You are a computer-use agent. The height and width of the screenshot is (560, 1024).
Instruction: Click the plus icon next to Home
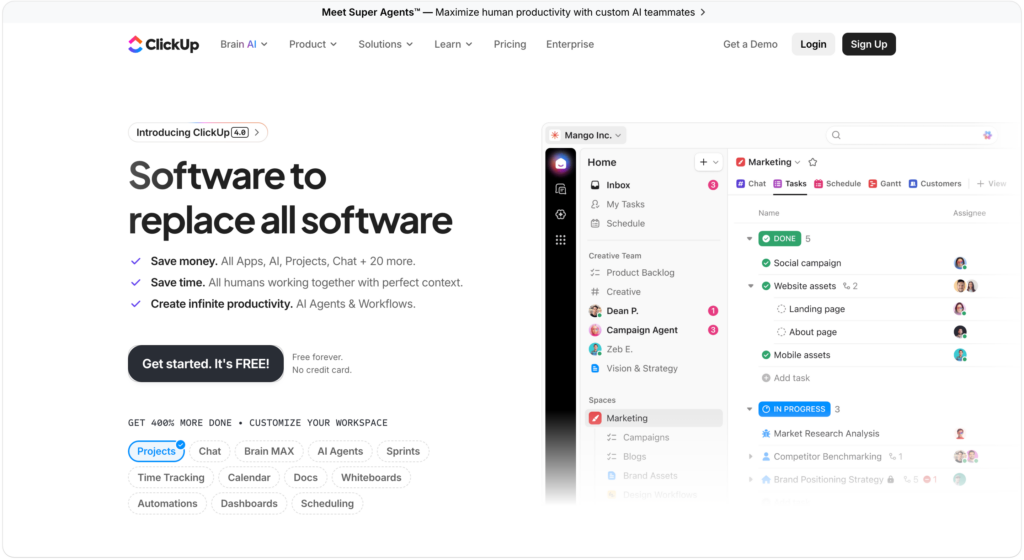703,162
